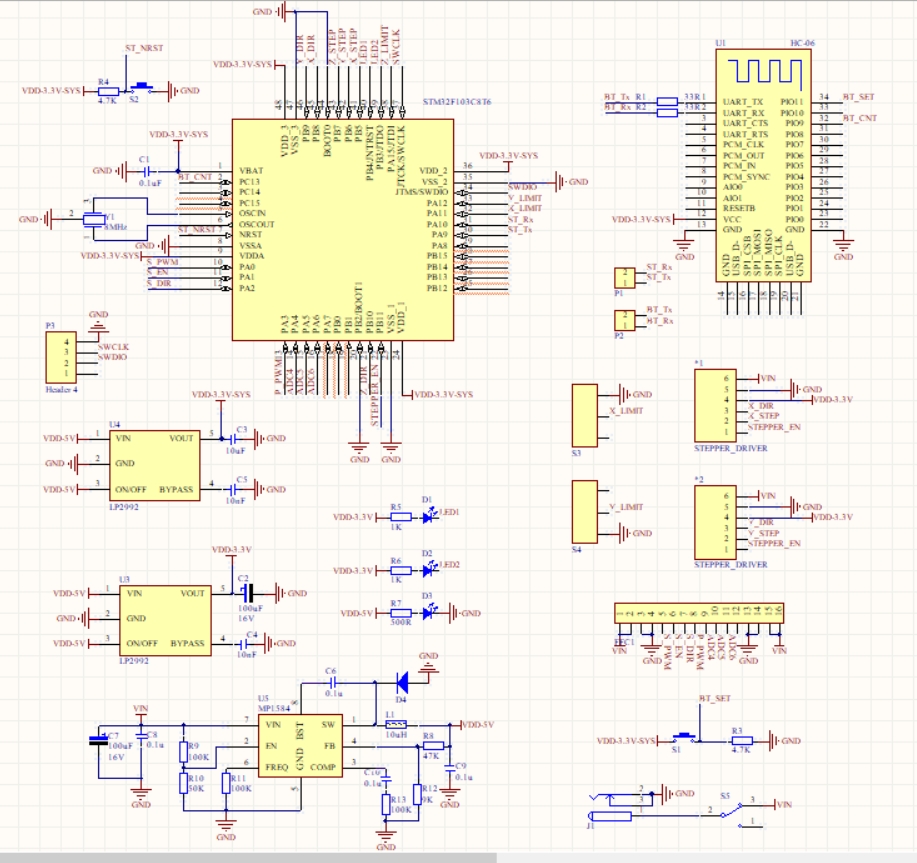Click the BT_CNT net label at pin 32
This screenshot has height=863, width=917.
[860, 118]
